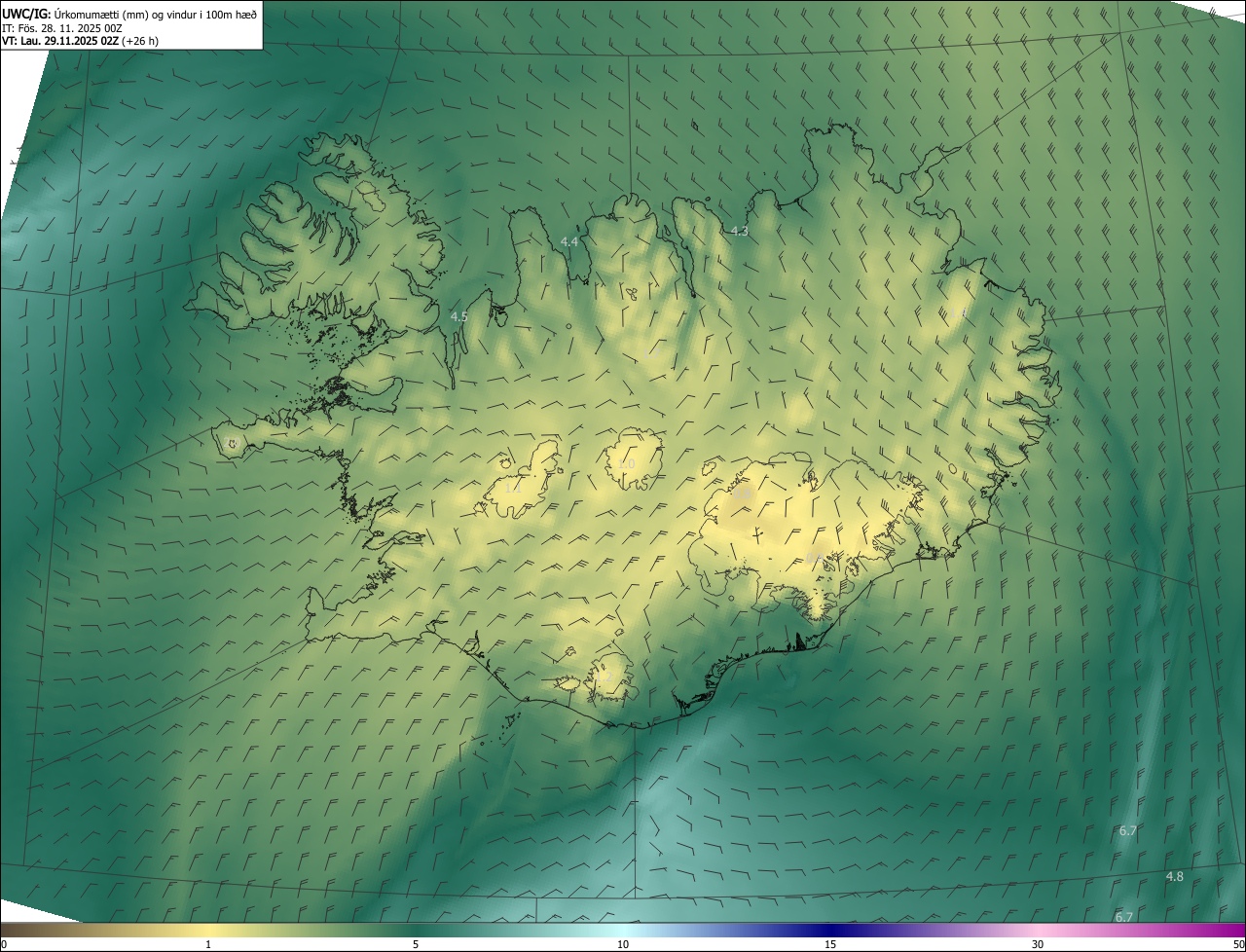Image resolution: width=1246 pixels, height=952 pixels.
Task: Click the 1 tick label on the colour scale
Action: (208, 944)
